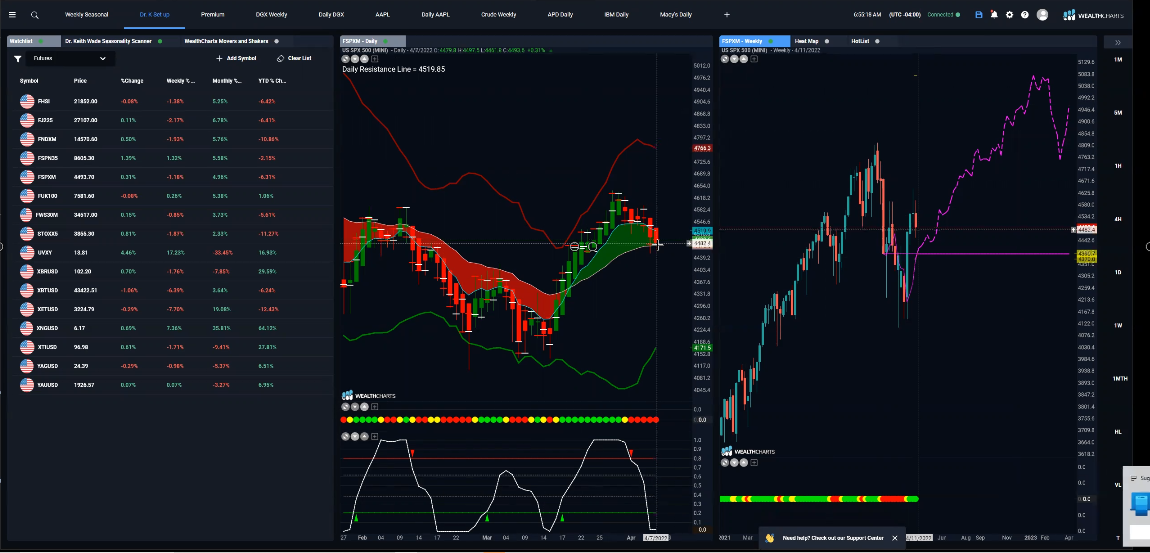Click down-arrow round icon on Weekly chart

735,59
